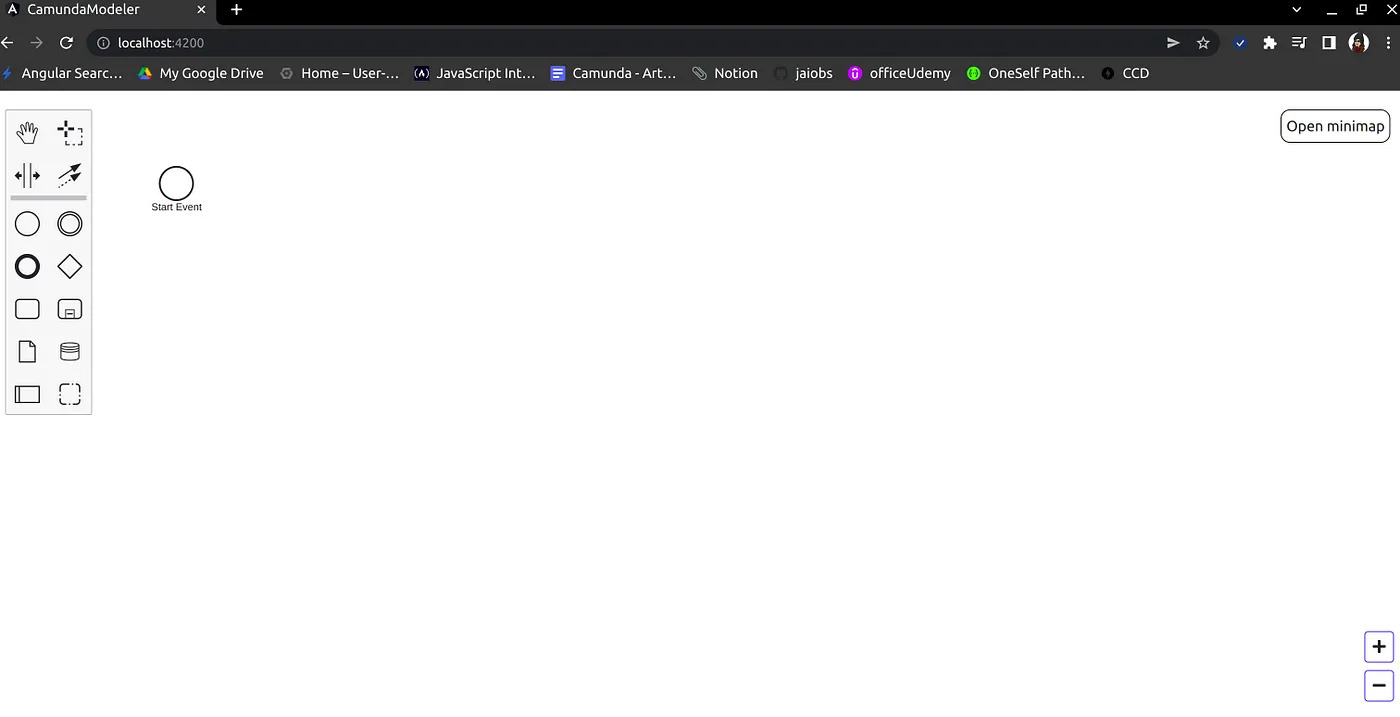The width and height of the screenshot is (1400, 717).
Task: Create an EndEvent from the palette
Action: point(27,267)
